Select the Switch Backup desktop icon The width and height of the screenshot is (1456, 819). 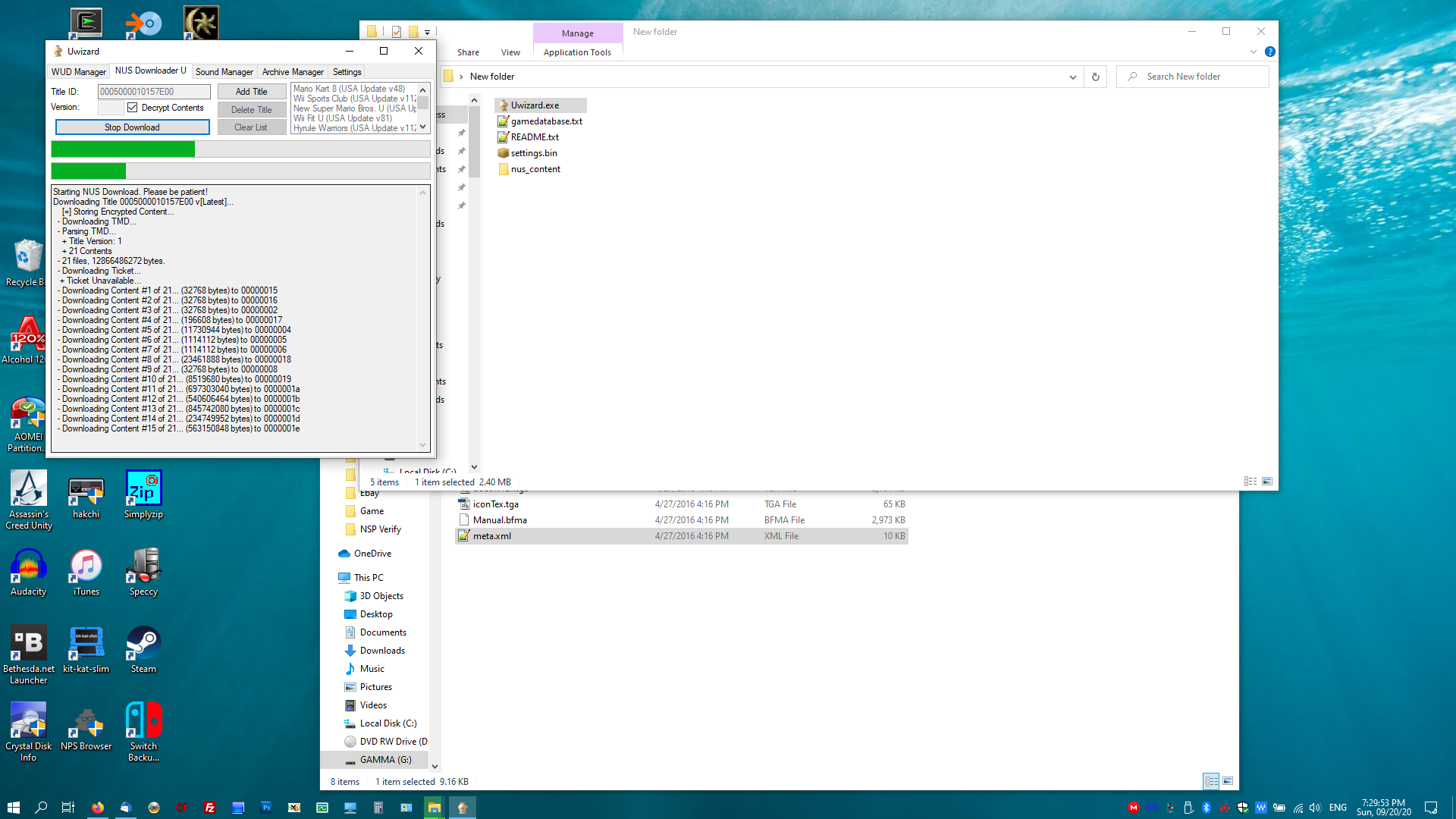pos(143,733)
